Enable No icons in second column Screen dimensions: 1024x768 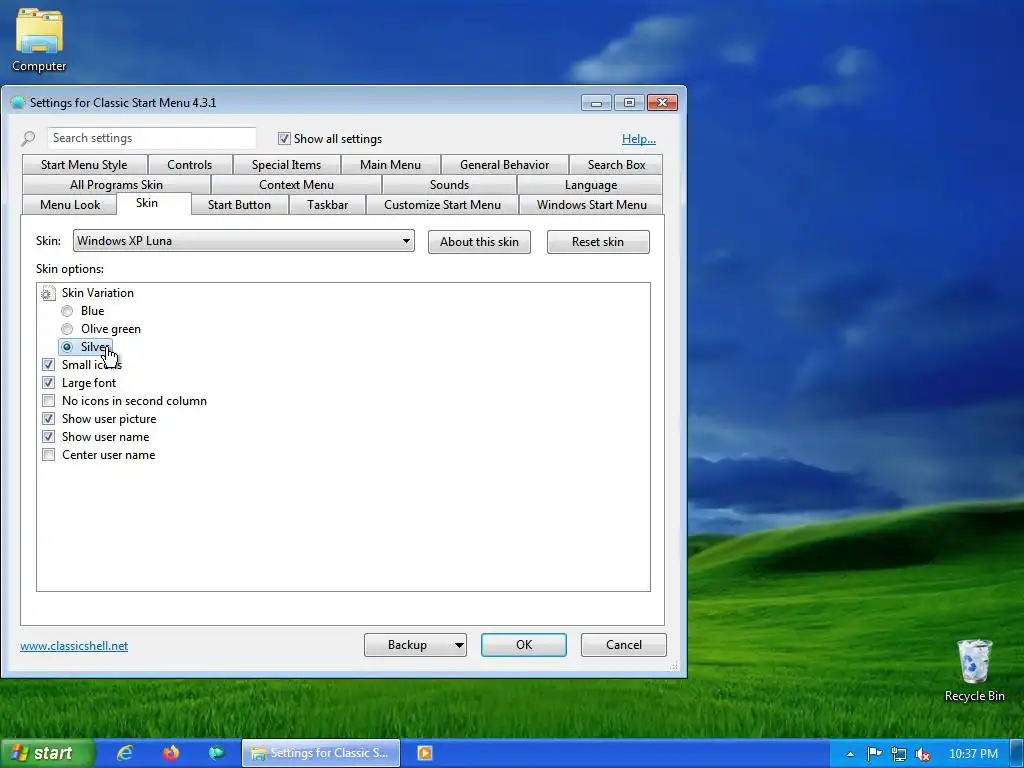(48, 401)
